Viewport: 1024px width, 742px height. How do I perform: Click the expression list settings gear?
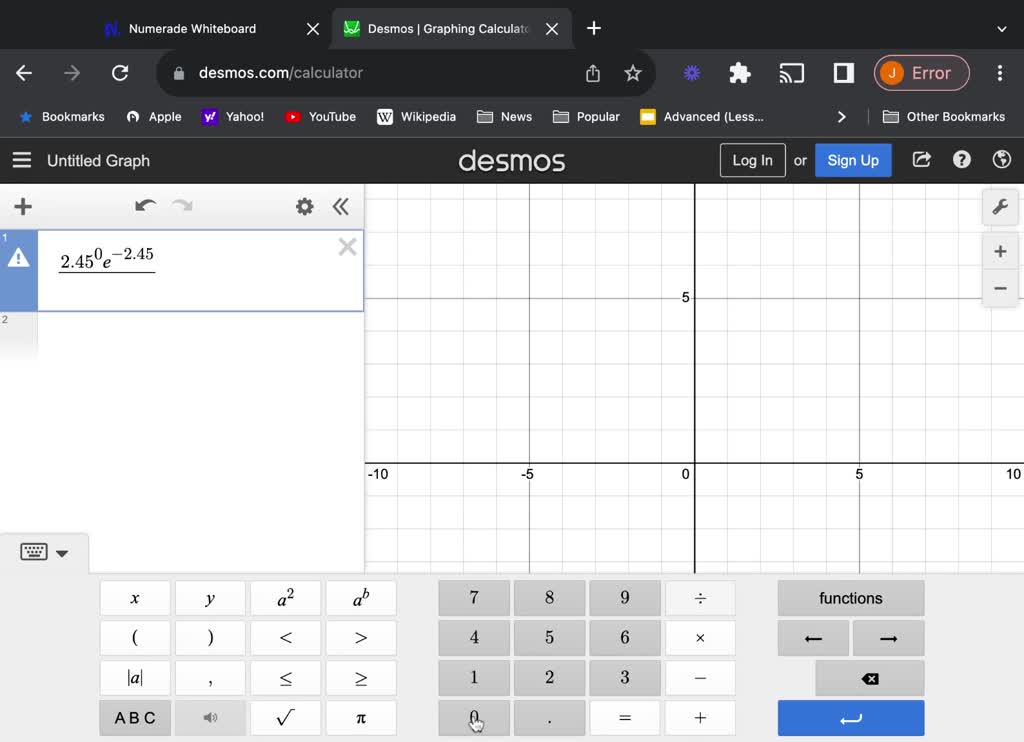pos(304,207)
